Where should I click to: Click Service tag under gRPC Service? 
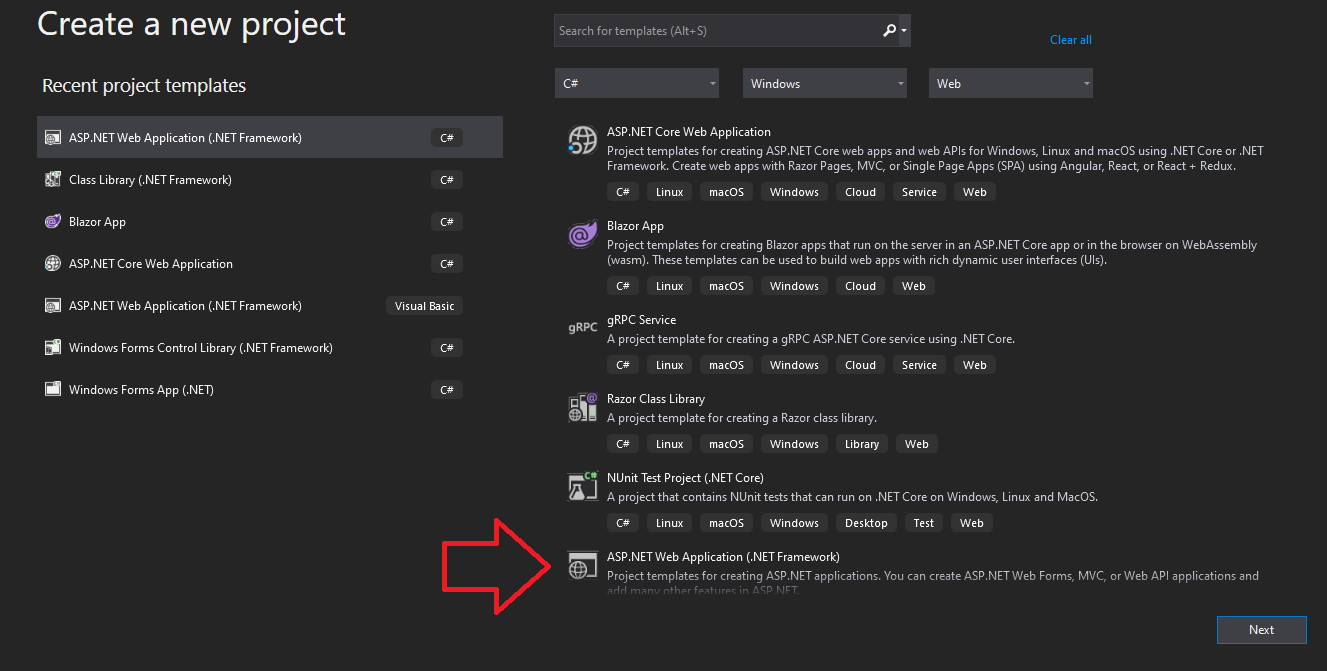[919, 365]
